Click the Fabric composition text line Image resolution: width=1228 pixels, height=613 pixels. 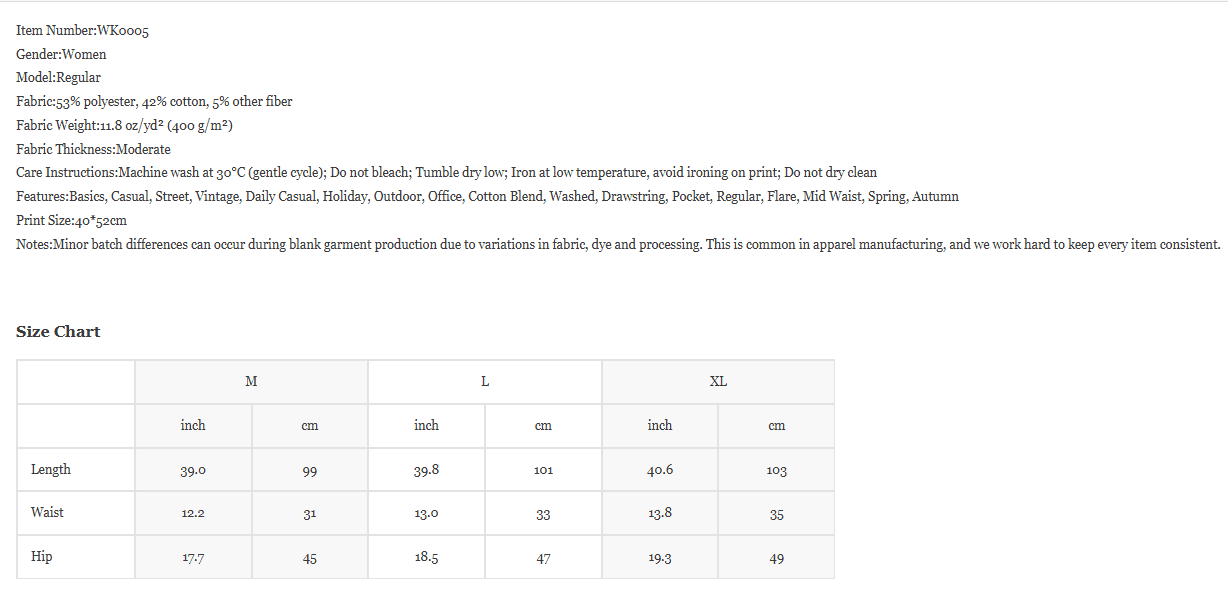[x=154, y=101]
